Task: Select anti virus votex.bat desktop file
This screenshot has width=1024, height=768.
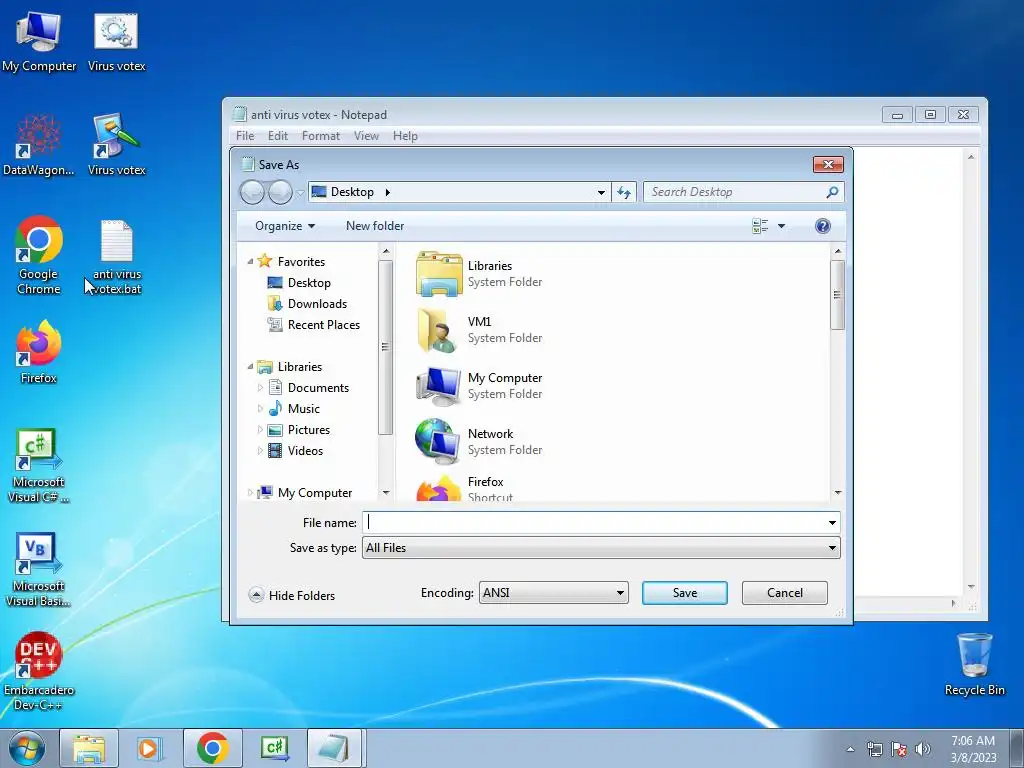Action: tap(116, 257)
